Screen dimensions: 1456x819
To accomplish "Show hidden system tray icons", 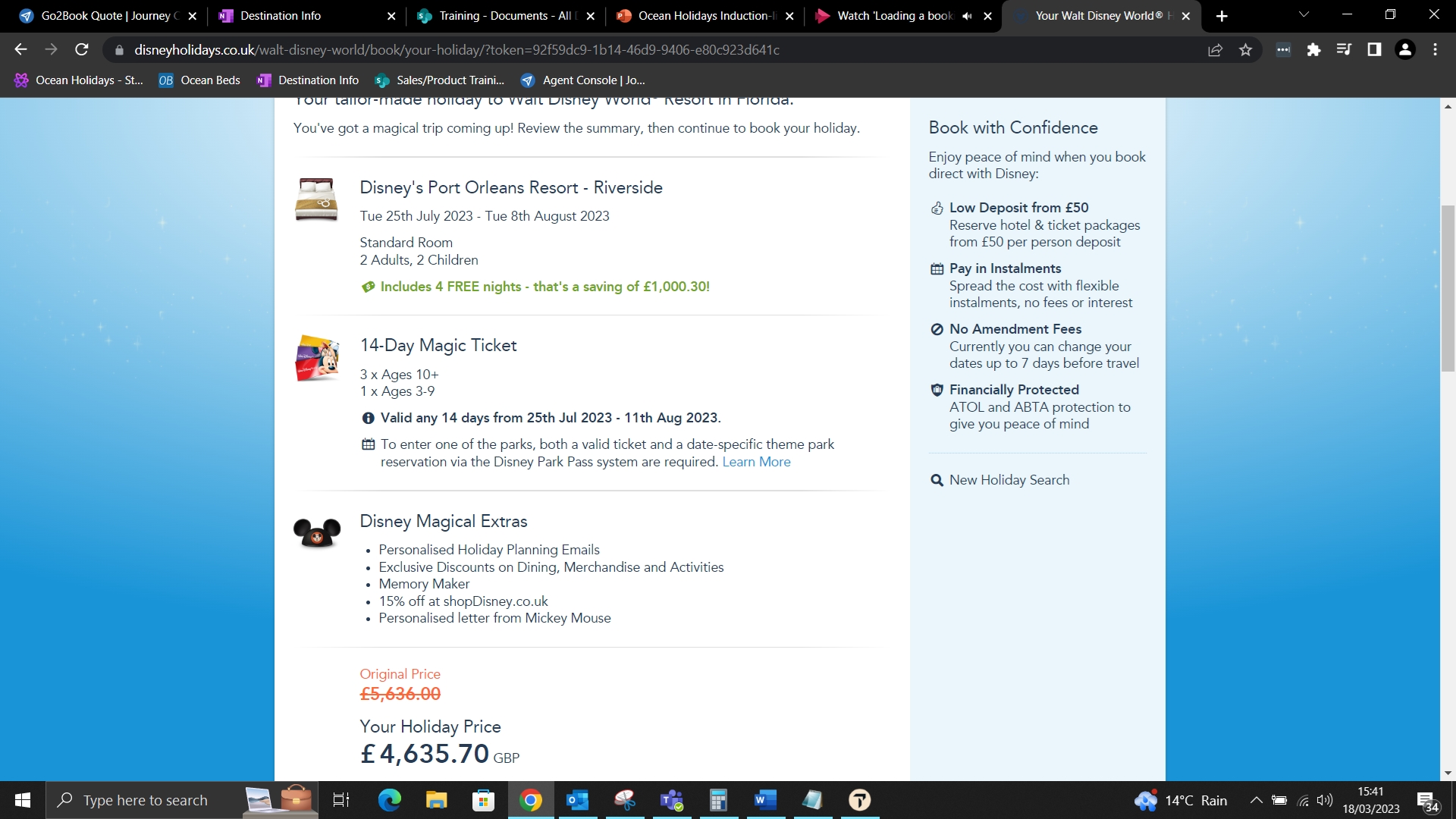I will click(1256, 800).
